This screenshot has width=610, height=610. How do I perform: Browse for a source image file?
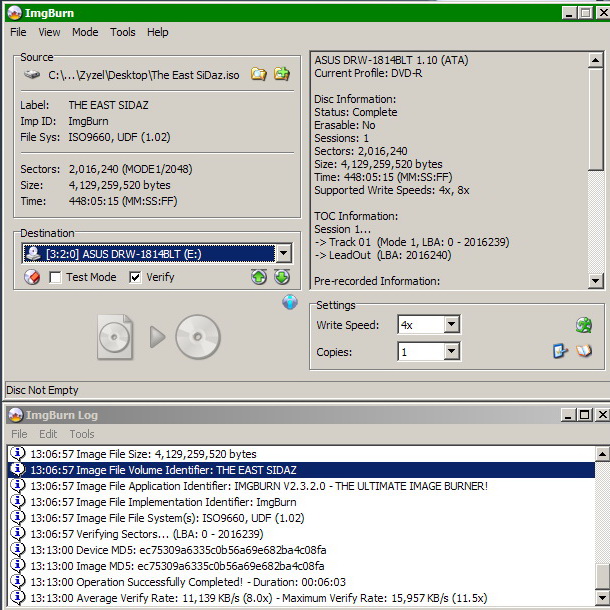258,74
